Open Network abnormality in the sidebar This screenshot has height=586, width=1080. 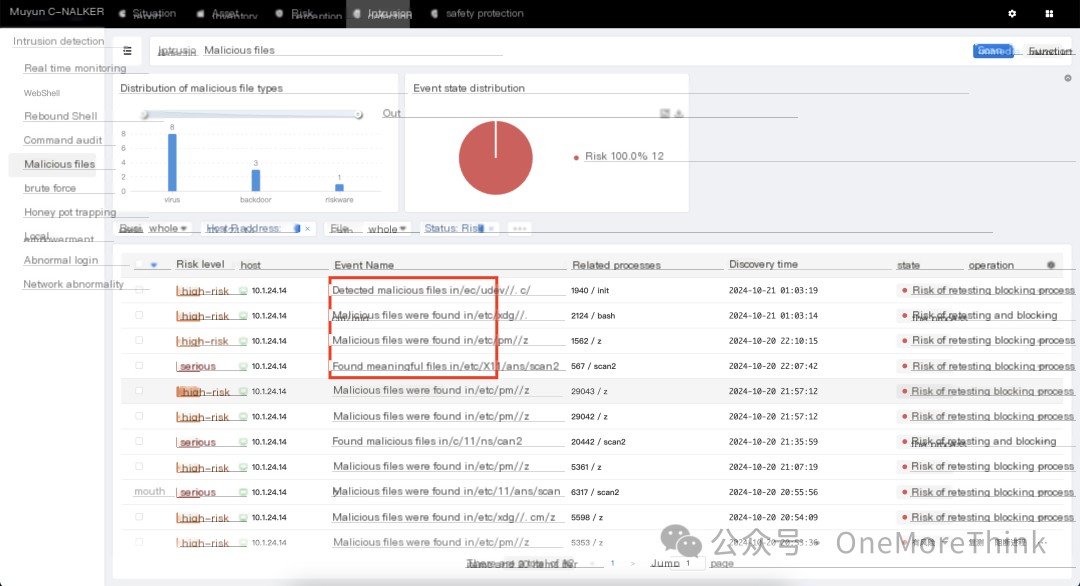pyautogui.click(x=74, y=284)
